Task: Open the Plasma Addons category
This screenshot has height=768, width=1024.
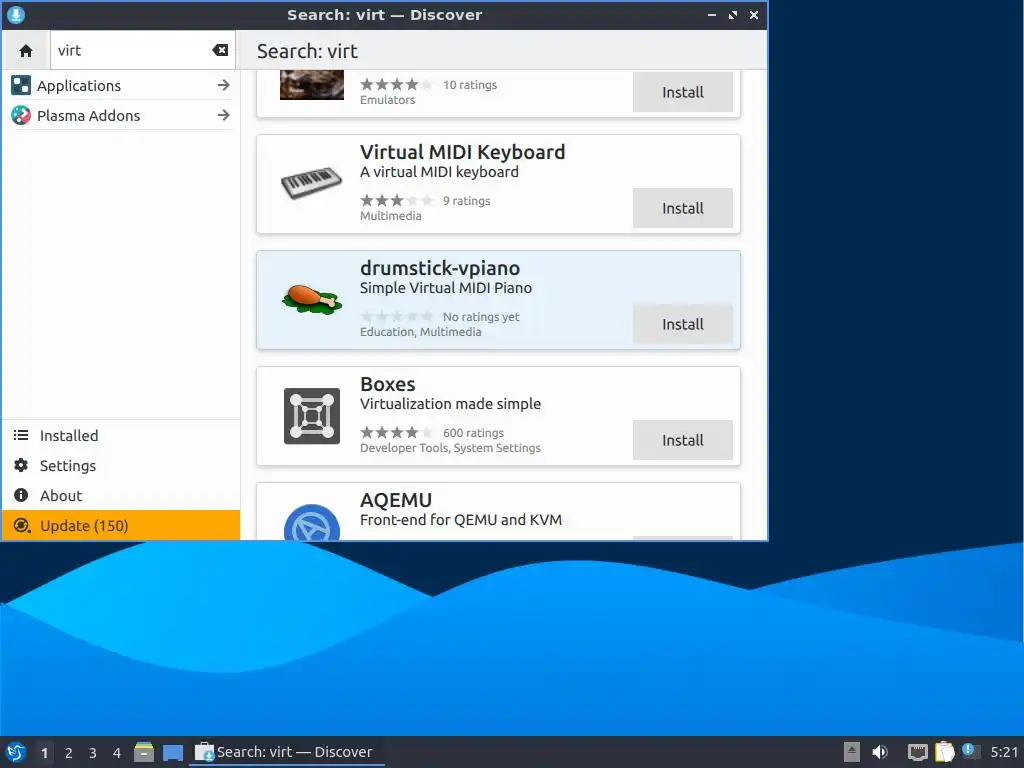Action: click(x=121, y=116)
